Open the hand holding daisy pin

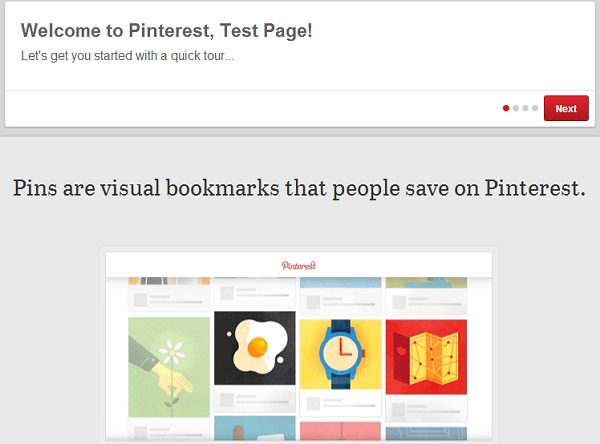(169, 367)
